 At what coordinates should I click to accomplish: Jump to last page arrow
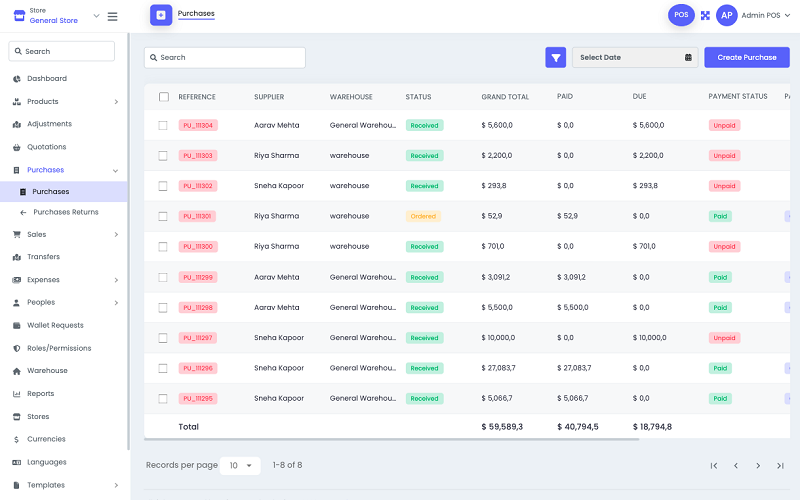point(780,466)
